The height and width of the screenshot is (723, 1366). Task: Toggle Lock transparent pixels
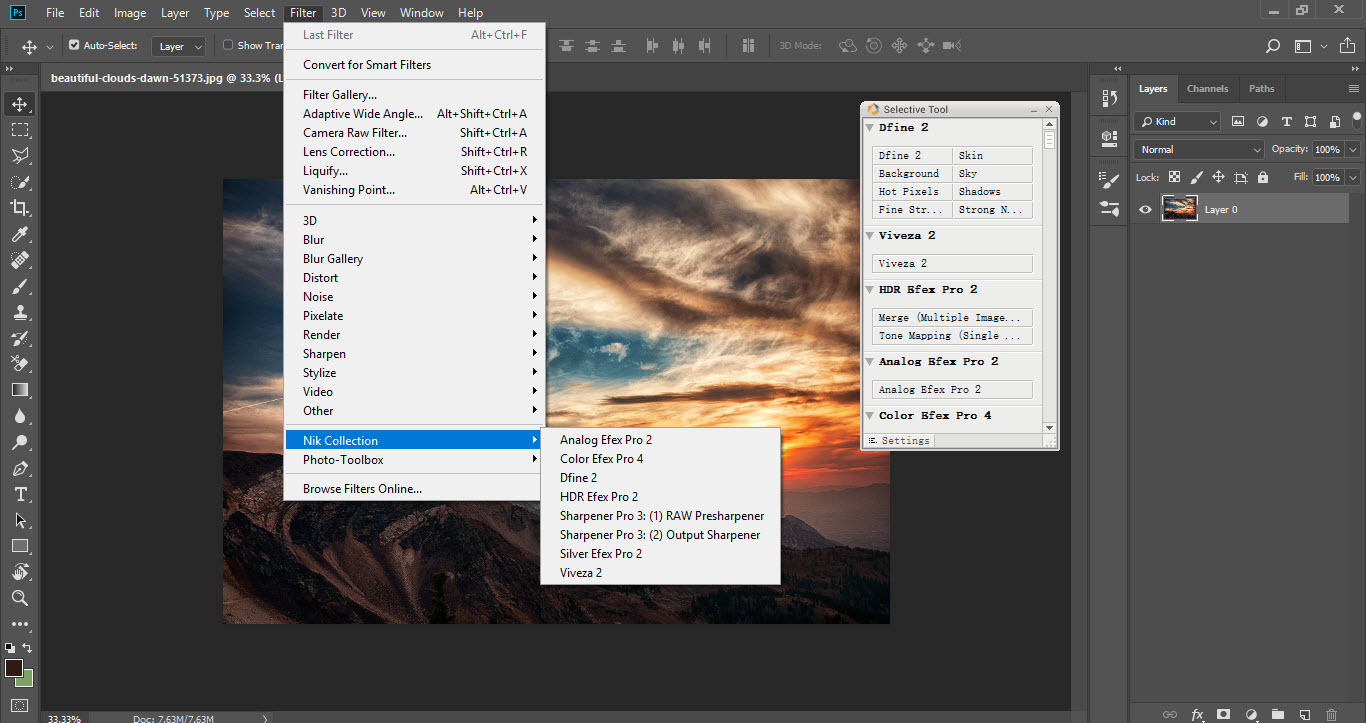tap(1175, 177)
